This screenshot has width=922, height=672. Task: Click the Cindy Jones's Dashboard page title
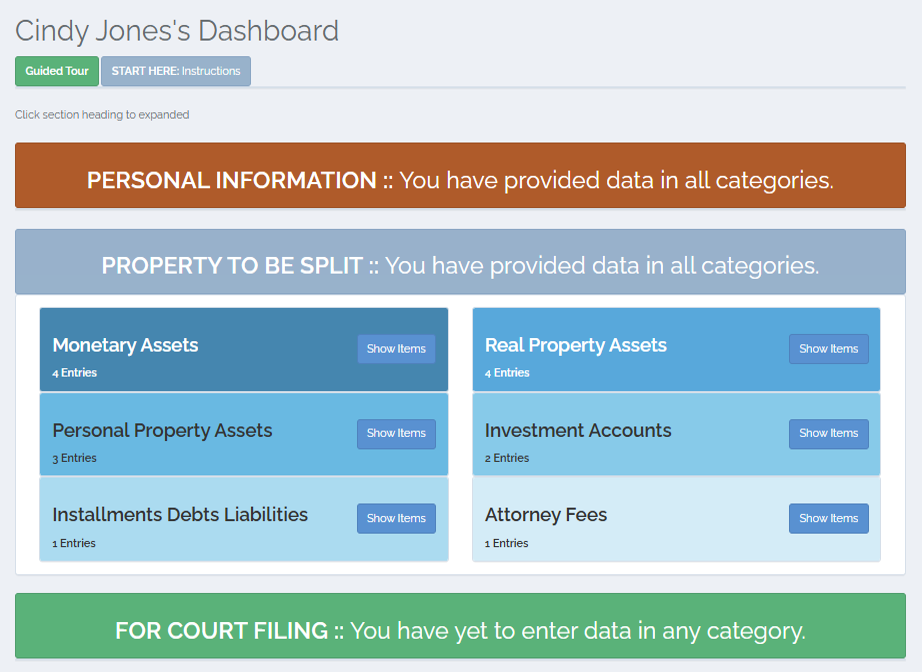coord(177,30)
